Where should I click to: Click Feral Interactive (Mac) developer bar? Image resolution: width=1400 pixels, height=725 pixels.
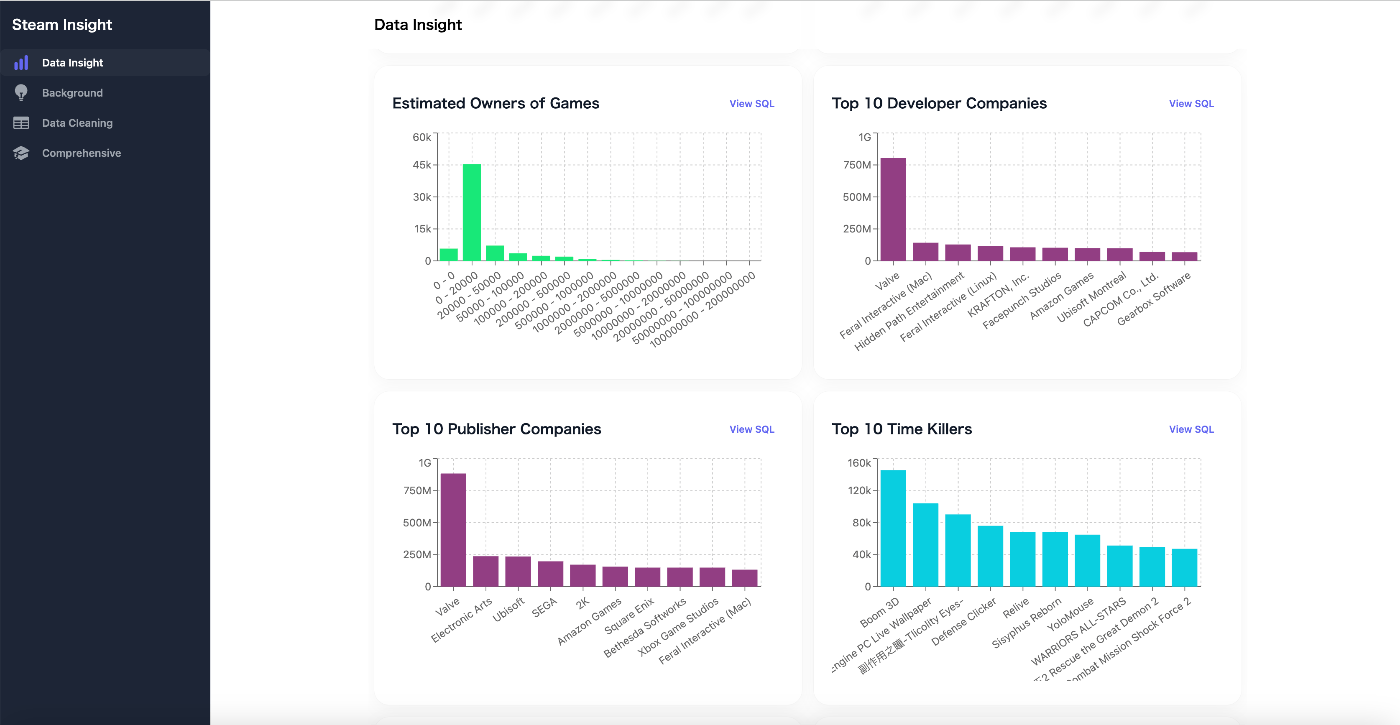(x=926, y=252)
